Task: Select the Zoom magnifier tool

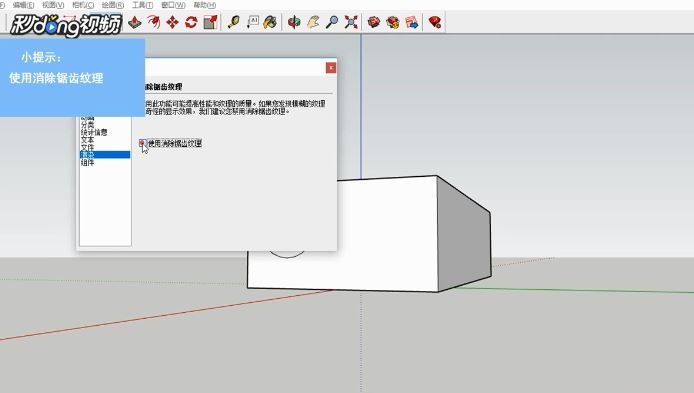Action: [332, 22]
